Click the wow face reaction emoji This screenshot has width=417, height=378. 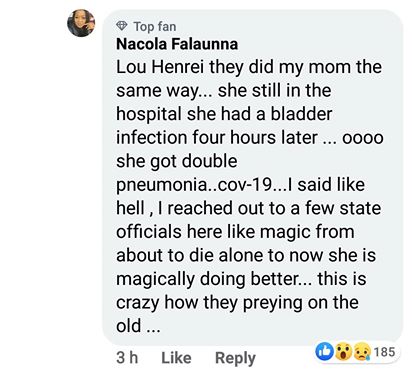(343, 352)
